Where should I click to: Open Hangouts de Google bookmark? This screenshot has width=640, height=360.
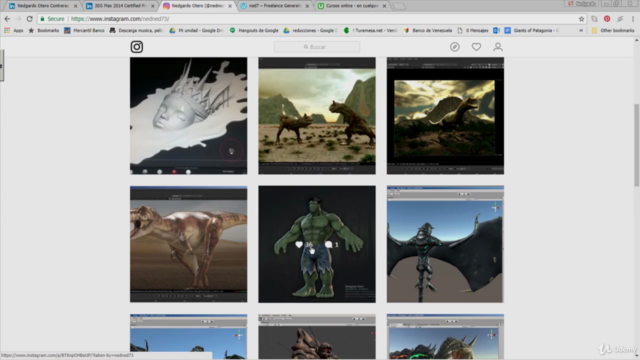(254, 31)
